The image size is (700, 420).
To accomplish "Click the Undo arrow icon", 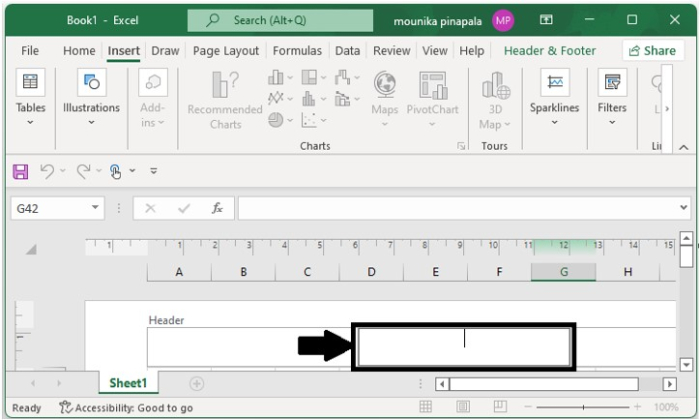I will pyautogui.click(x=47, y=171).
